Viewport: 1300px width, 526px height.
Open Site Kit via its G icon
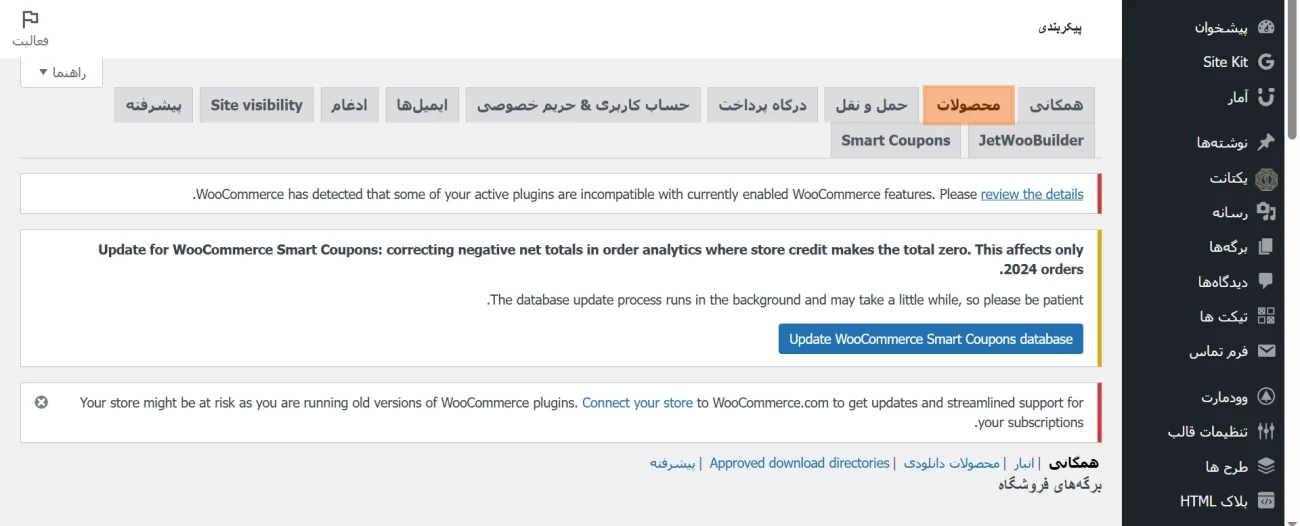pyautogui.click(x=1266, y=62)
